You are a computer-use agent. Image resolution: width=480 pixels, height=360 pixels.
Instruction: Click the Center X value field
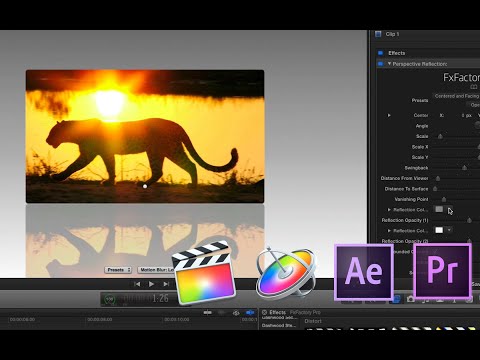466,115
